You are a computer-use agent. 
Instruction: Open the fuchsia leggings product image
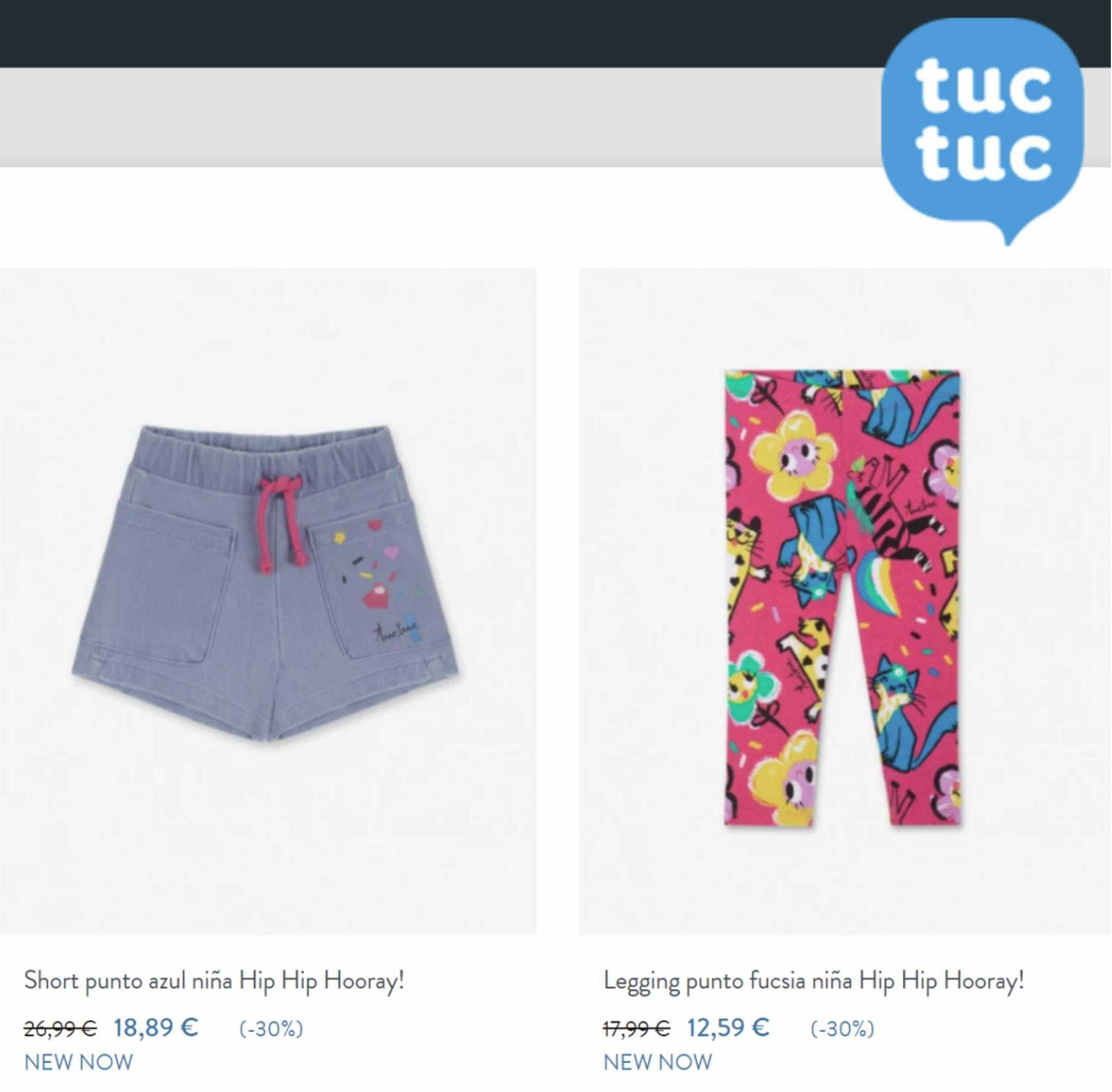[844, 602]
